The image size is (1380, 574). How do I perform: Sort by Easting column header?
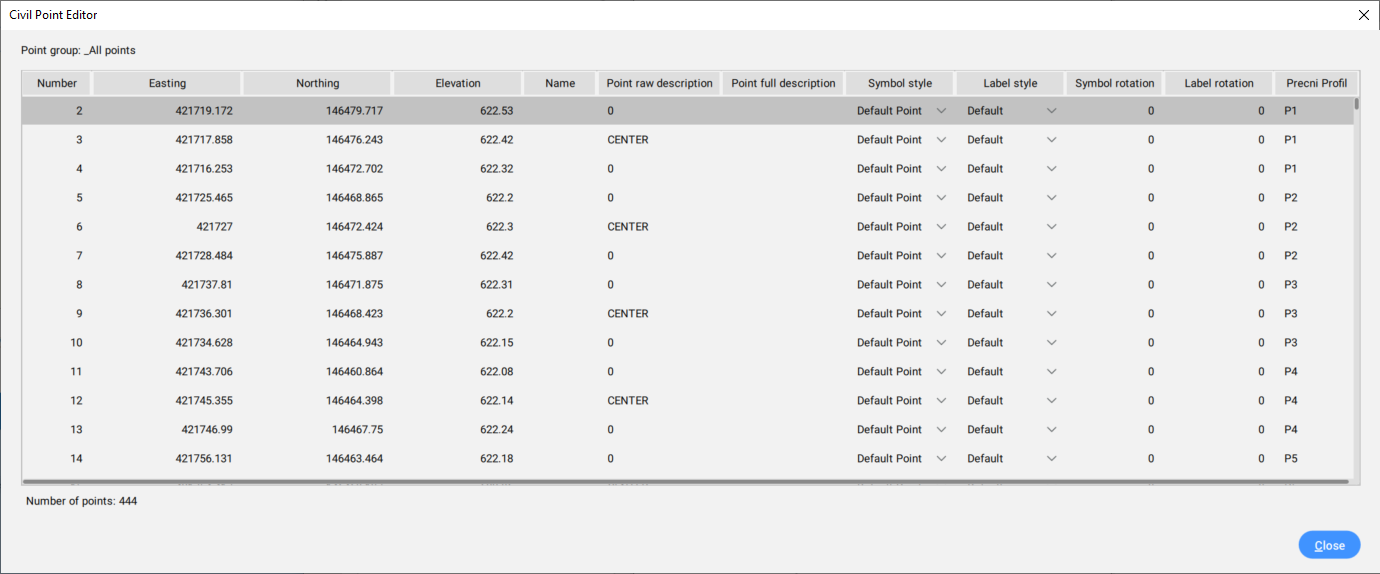coord(167,84)
